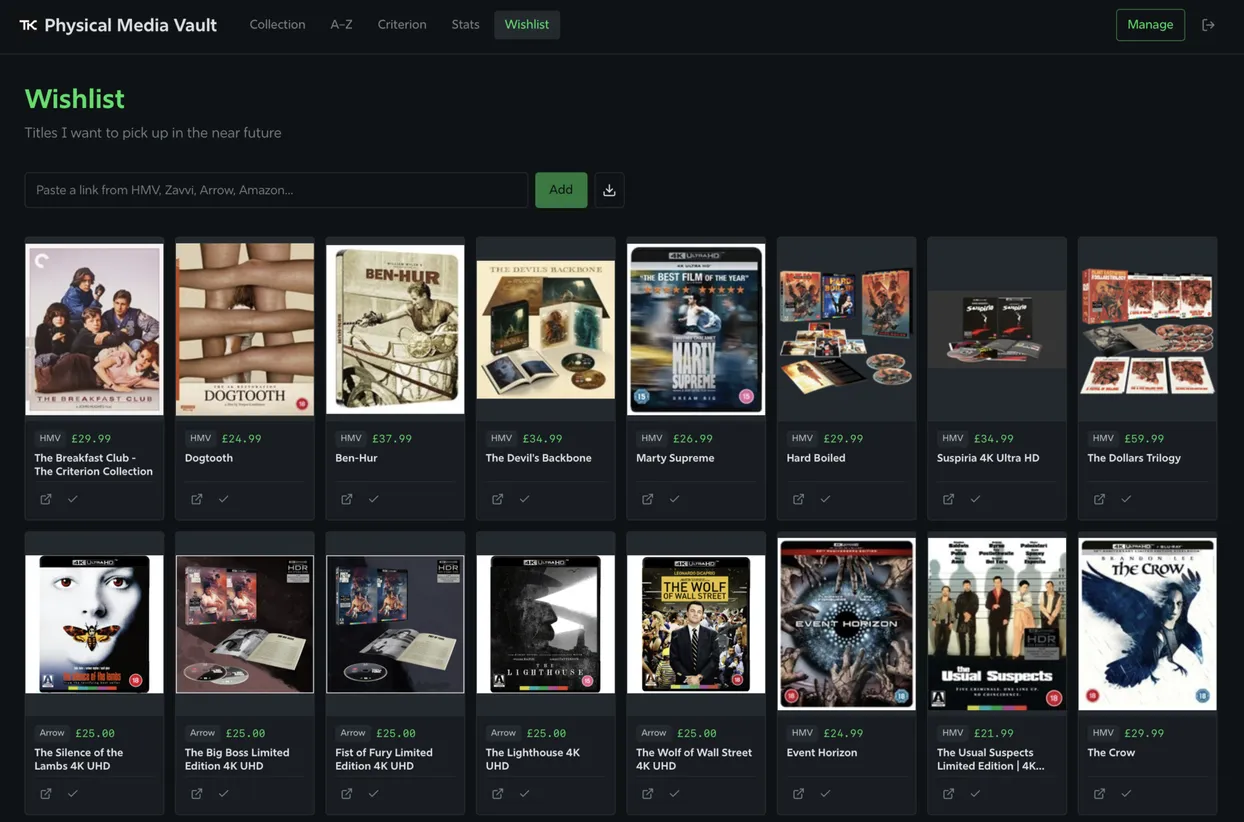Open external link for Suspiria 4K Ultra HD
The height and width of the screenshot is (822, 1244).
949,499
